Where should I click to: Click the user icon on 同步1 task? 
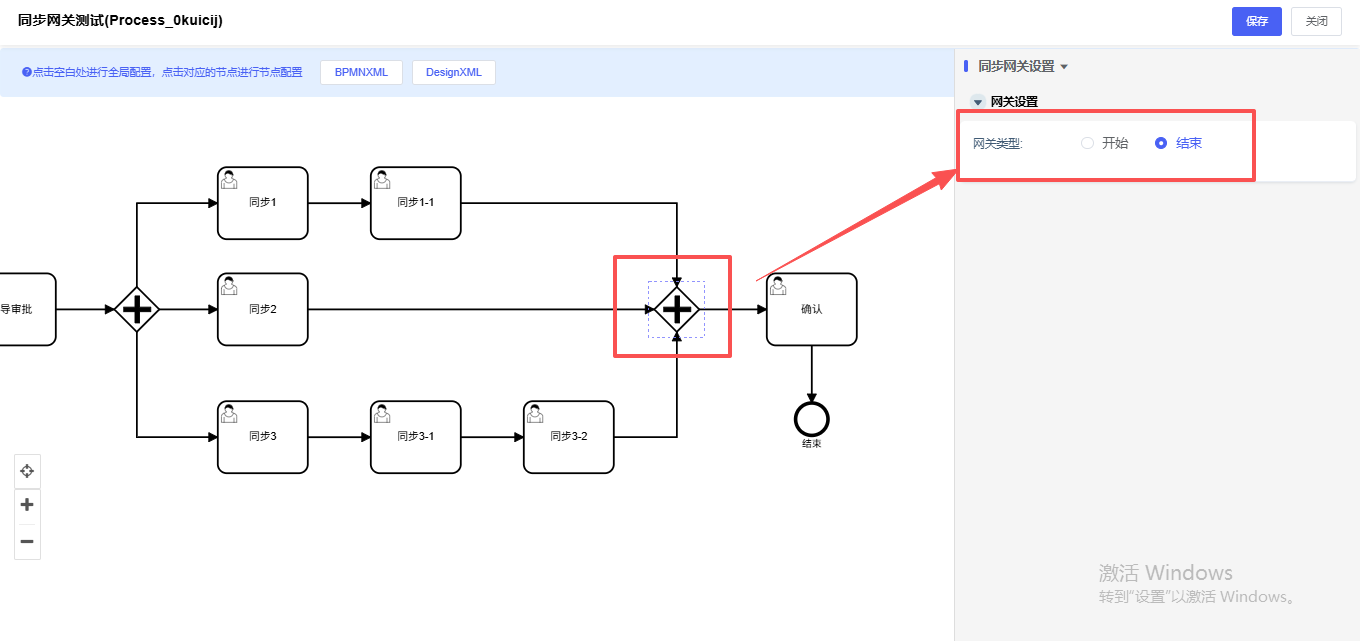229,179
